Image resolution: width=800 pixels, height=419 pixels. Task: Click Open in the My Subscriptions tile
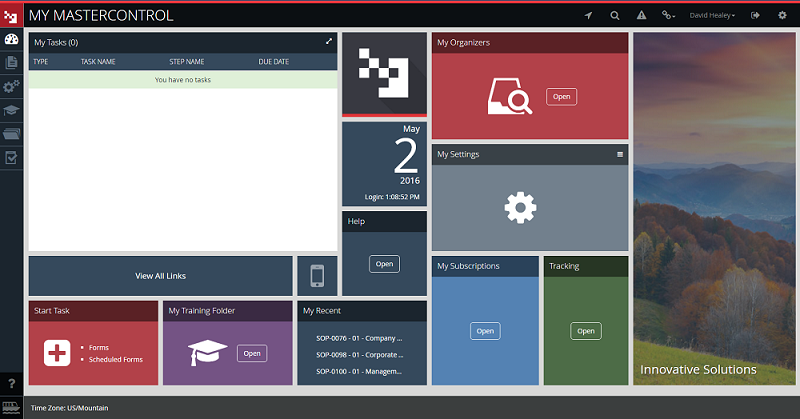(485, 331)
